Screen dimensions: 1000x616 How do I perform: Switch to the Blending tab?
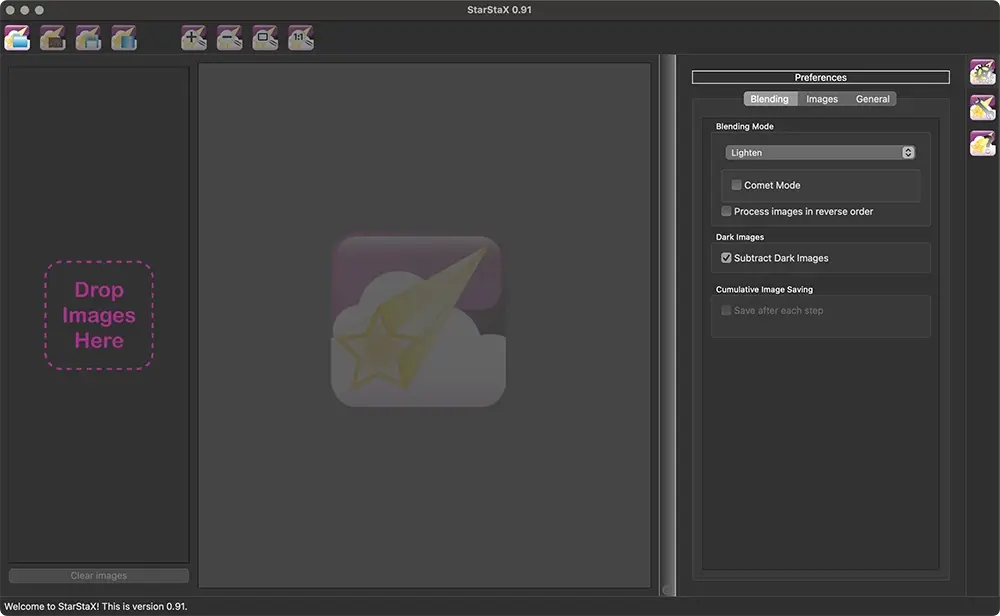pyautogui.click(x=769, y=99)
